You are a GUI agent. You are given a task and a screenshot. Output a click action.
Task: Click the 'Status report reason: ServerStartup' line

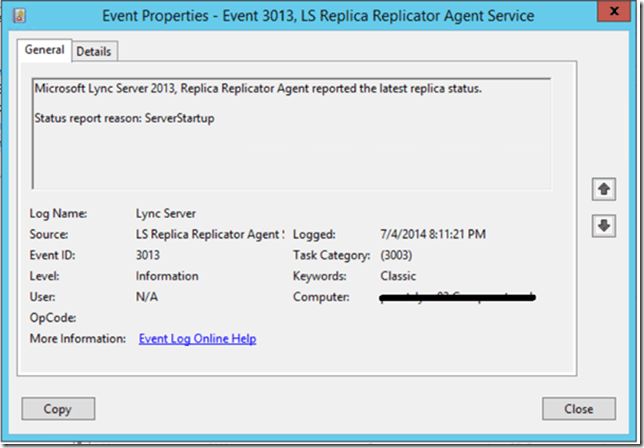(124, 118)
